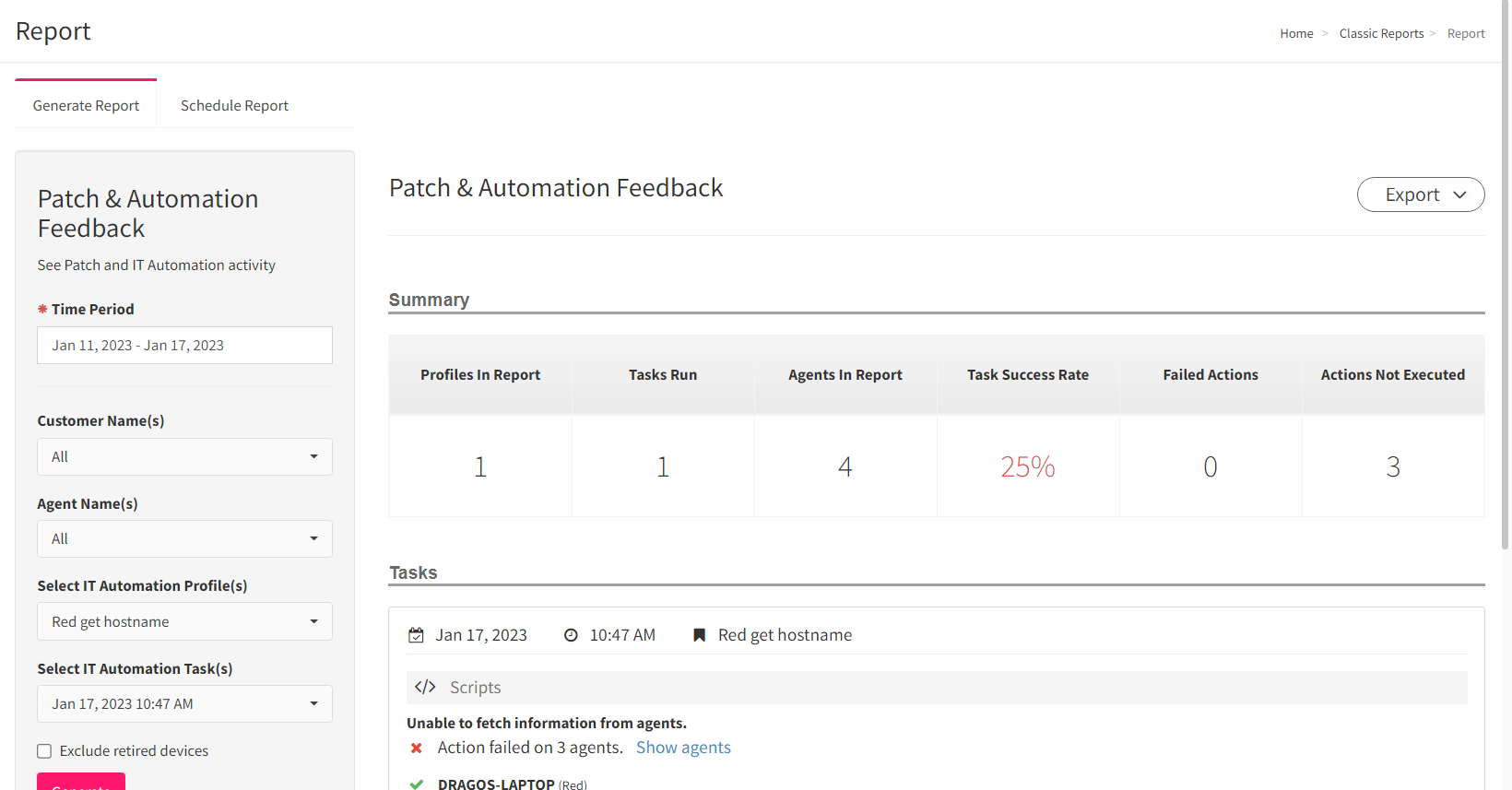The image size is (1512, 790).
Task: Click the red X failed action icon
Action: [417, 748]
